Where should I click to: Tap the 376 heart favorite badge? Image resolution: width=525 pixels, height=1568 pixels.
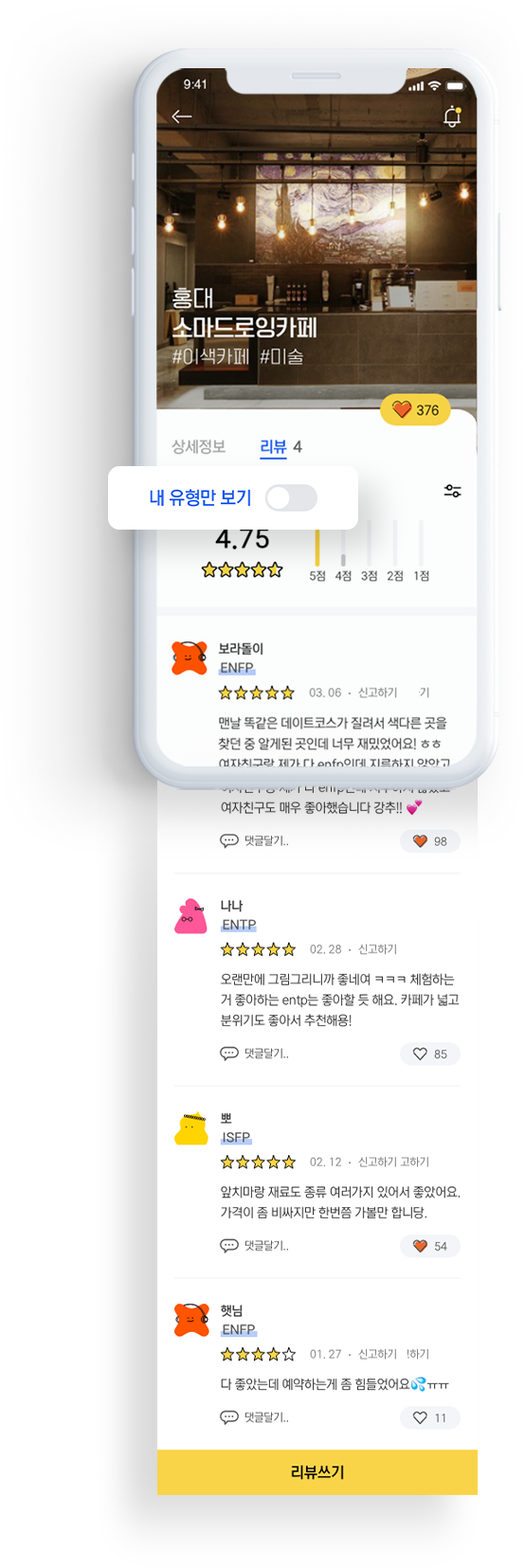tap(415, 410)
